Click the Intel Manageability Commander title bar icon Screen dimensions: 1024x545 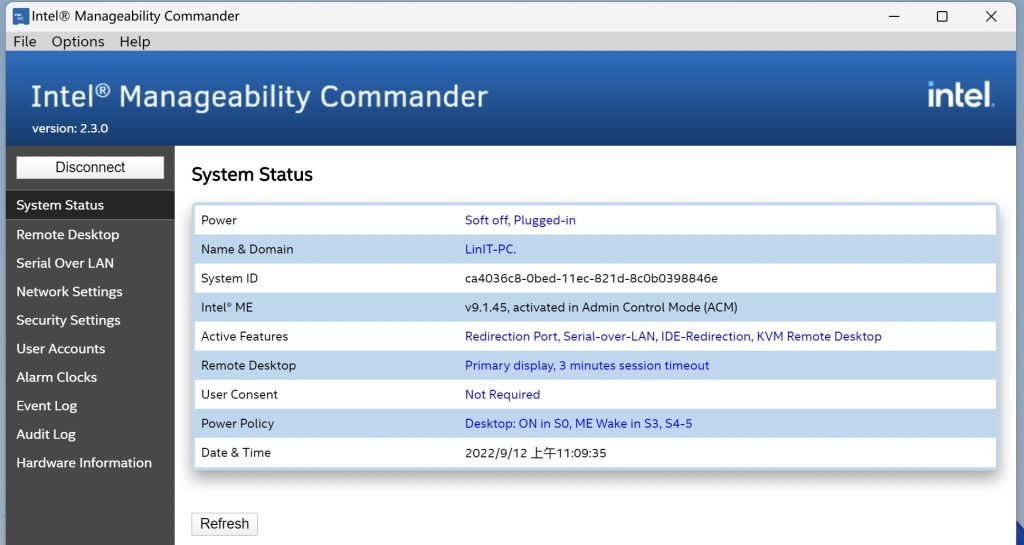(x=21, y=16)
